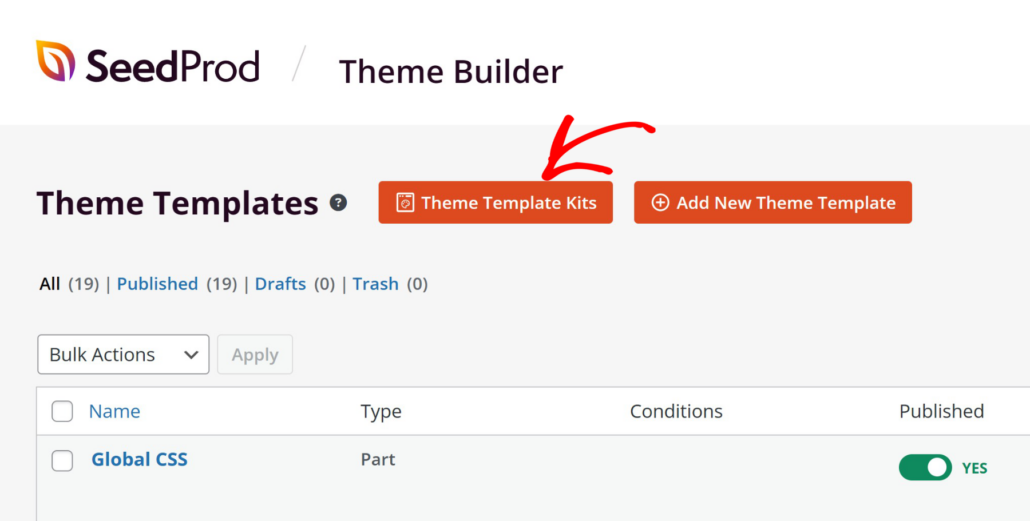Viewport: 1030px width, 521px height.
Task: Click the kit icon in Theme Template Kits
Action: [x=405, y=203]
